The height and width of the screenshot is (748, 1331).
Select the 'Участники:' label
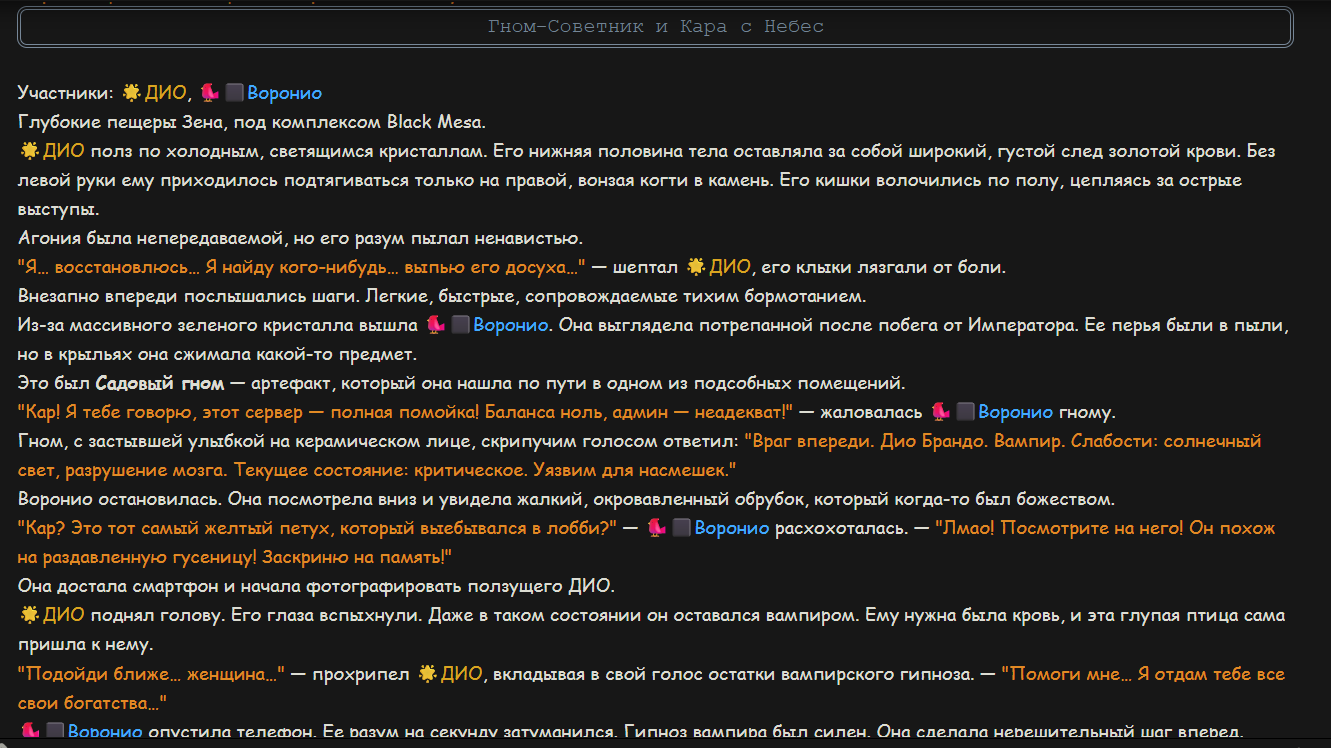click(x=66, y=93)
